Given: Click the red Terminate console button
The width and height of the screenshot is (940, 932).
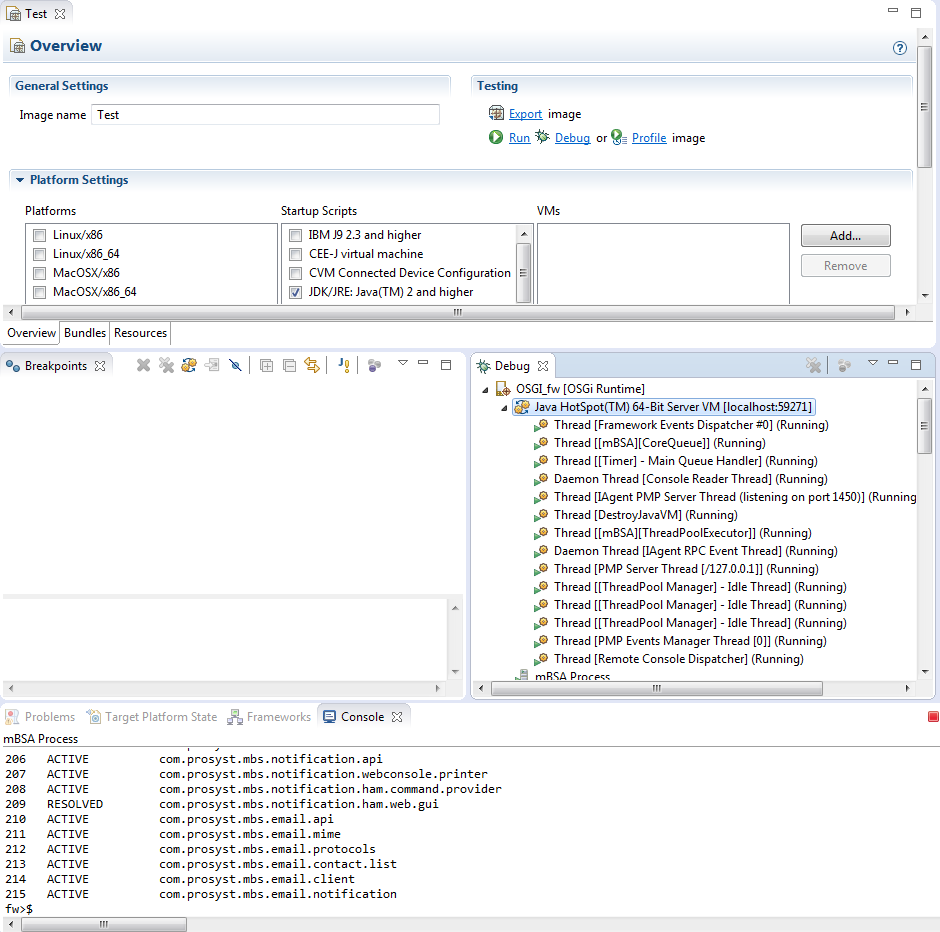Looking at the screenshot, I should [x=933, y=717].
